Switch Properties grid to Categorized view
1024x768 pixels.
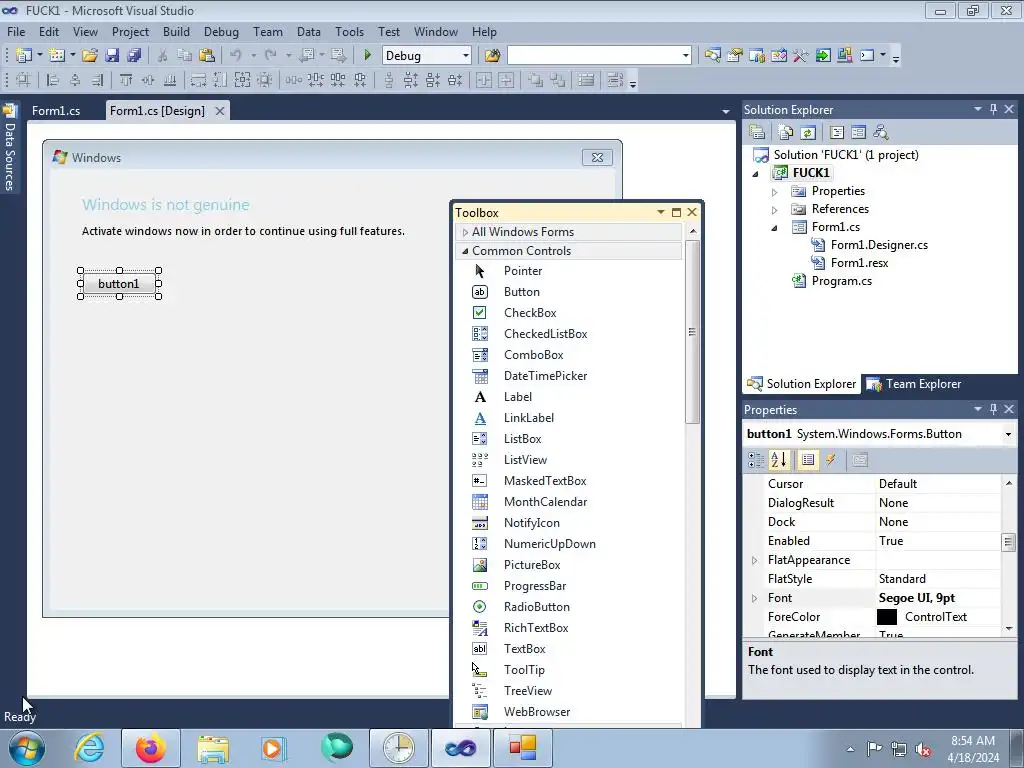[x=756, y=460]
